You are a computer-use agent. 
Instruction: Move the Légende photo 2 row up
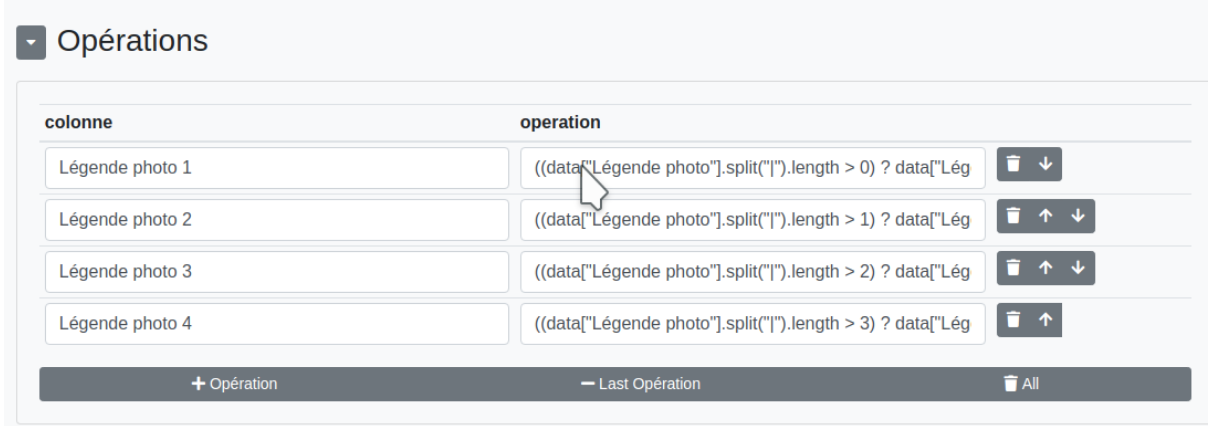(x=1044, y=215)
